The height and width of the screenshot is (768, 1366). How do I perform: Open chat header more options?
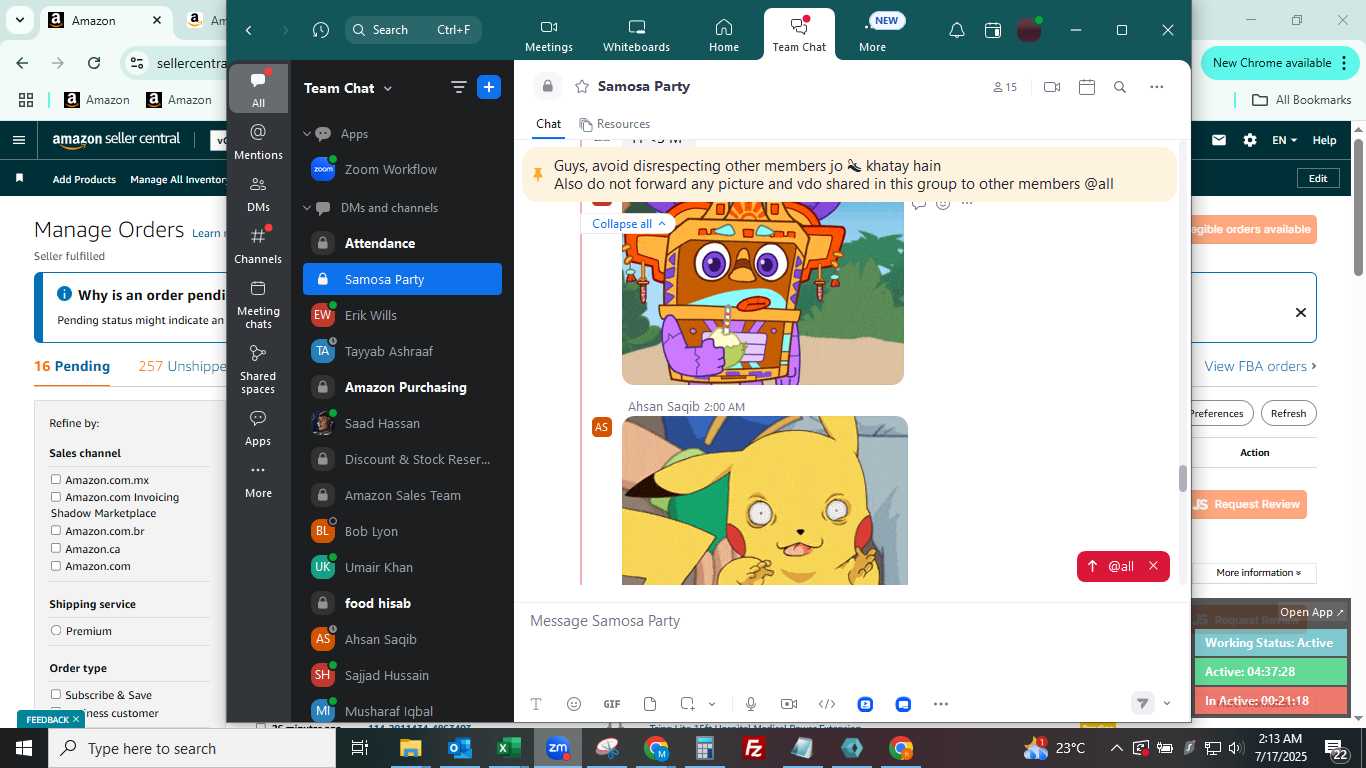(1157, 87)
